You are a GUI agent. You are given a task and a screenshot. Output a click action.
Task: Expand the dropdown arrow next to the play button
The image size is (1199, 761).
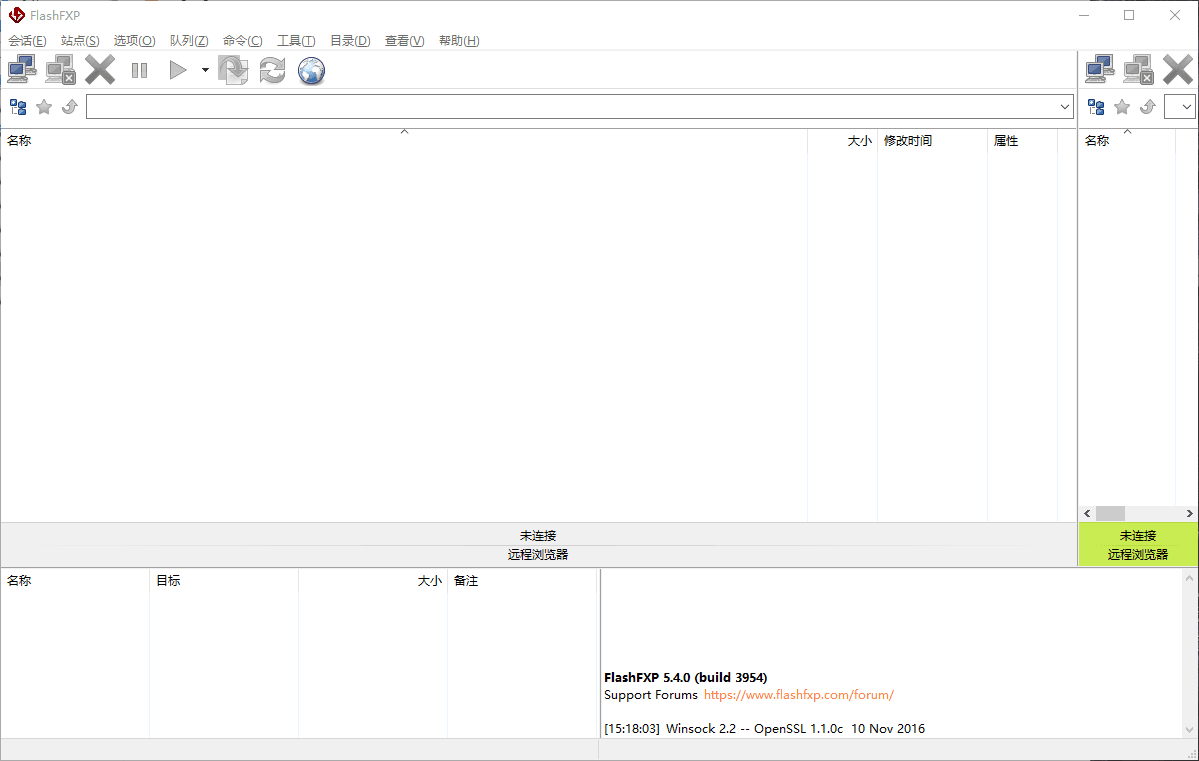[x=204, y=70]
